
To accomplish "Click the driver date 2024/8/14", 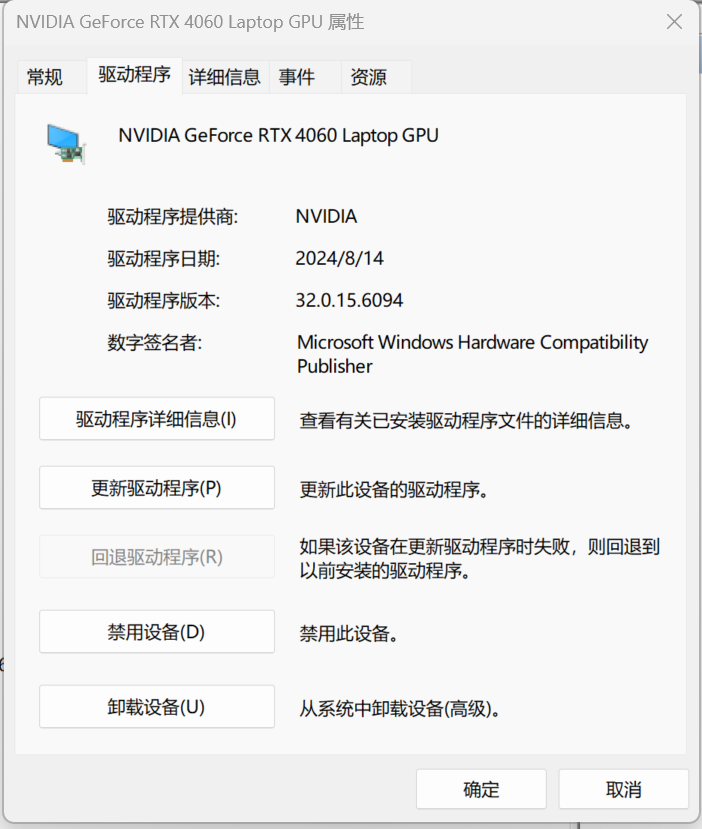I will coord(339,259).
